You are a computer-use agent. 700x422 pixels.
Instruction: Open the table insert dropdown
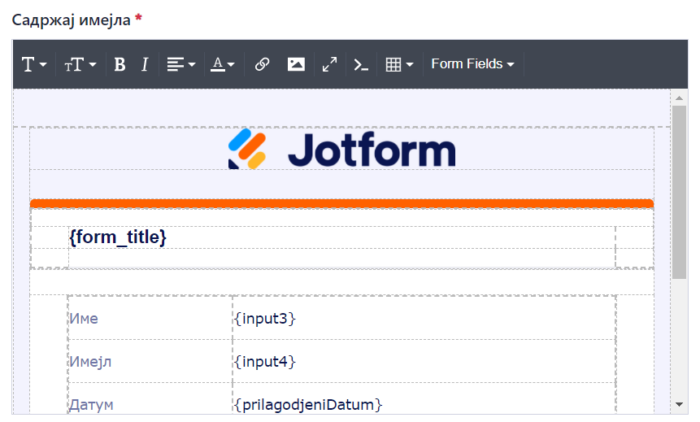point(399,65)
